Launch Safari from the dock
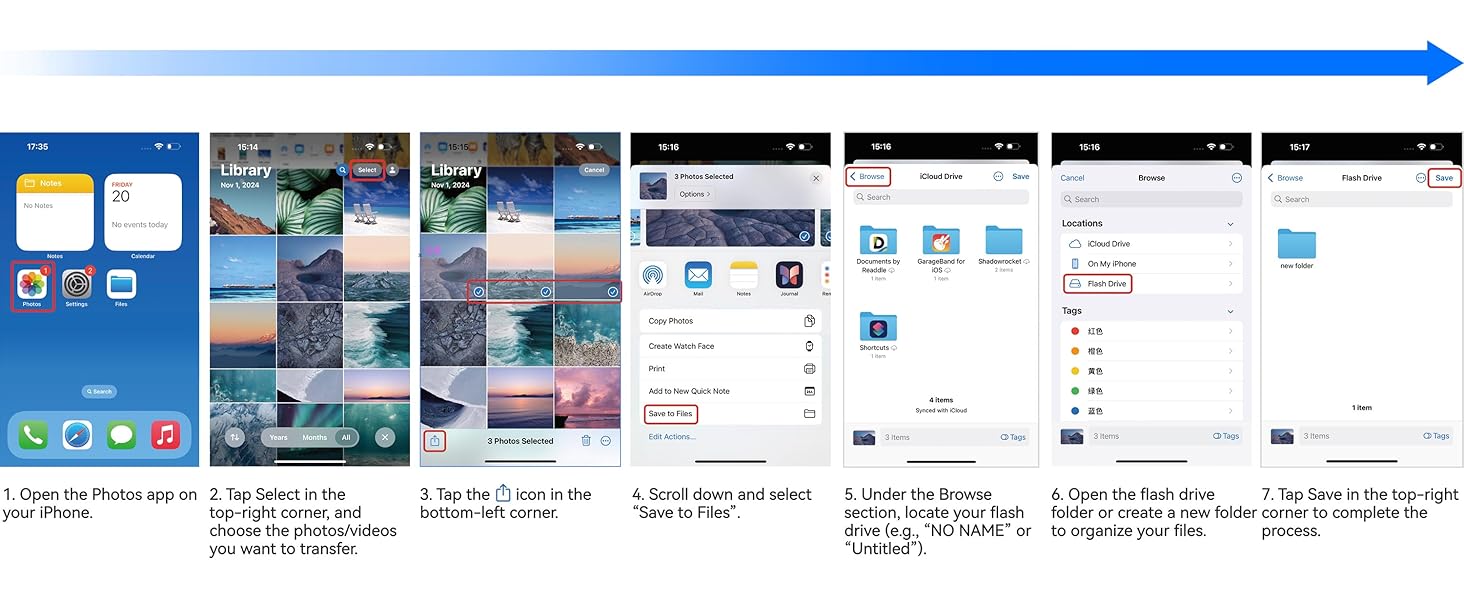The width and height of the screenshot is (1464, 600). click(x=77, y=435)
